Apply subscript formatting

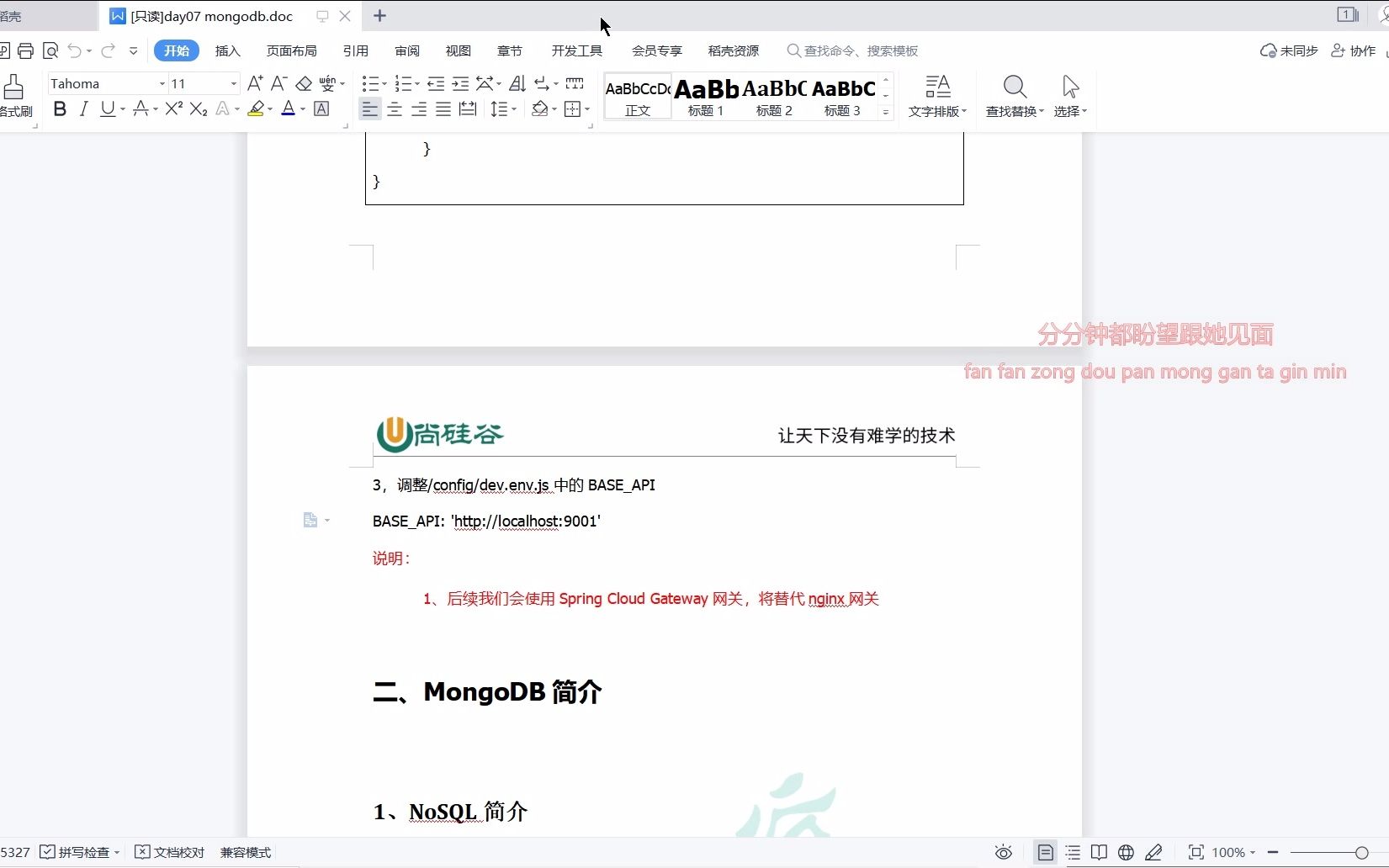(x=199, y=108)
